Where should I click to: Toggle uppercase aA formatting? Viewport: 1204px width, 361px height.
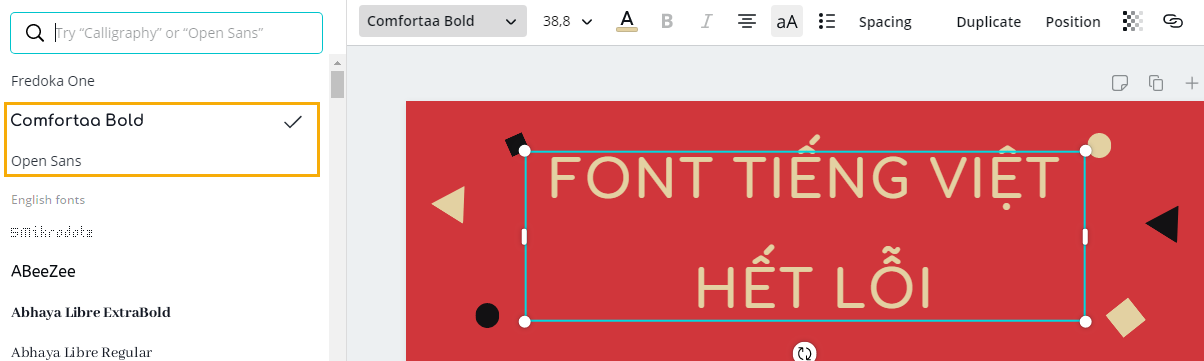(x=787, y=21)
